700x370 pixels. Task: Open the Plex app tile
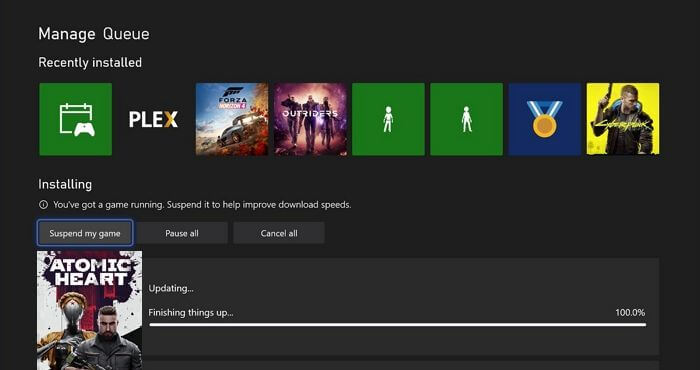click(x=154, y=119)
